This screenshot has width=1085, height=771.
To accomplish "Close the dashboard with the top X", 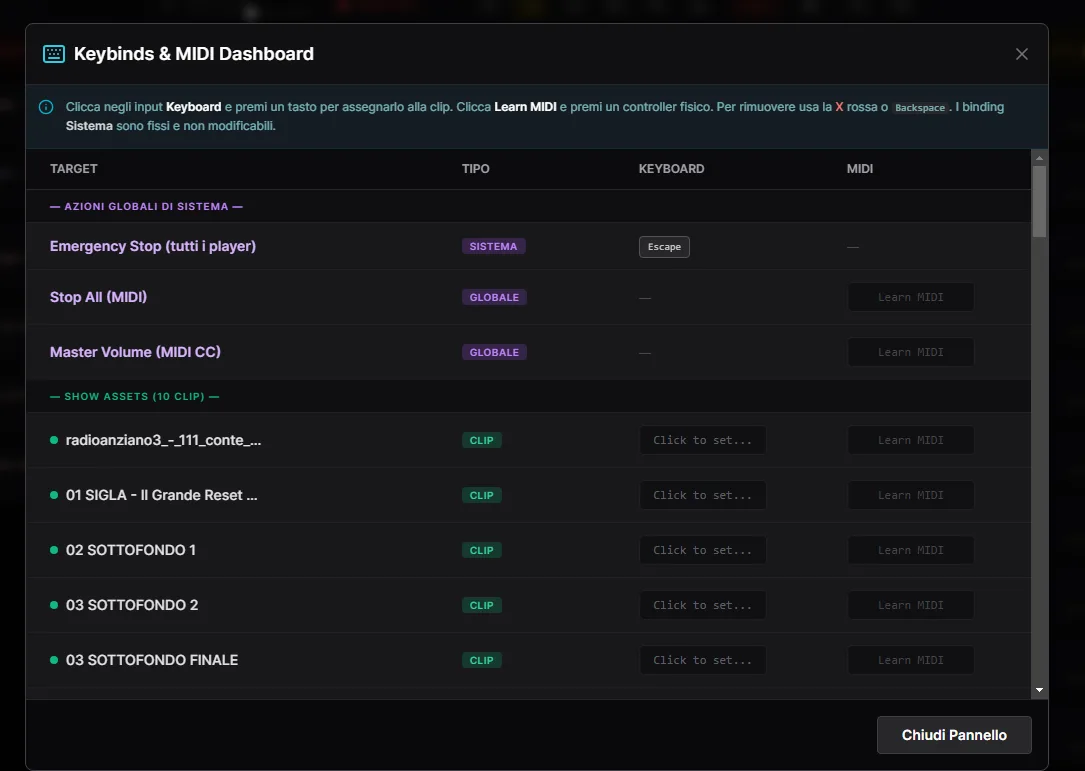I will point(1021,54).
